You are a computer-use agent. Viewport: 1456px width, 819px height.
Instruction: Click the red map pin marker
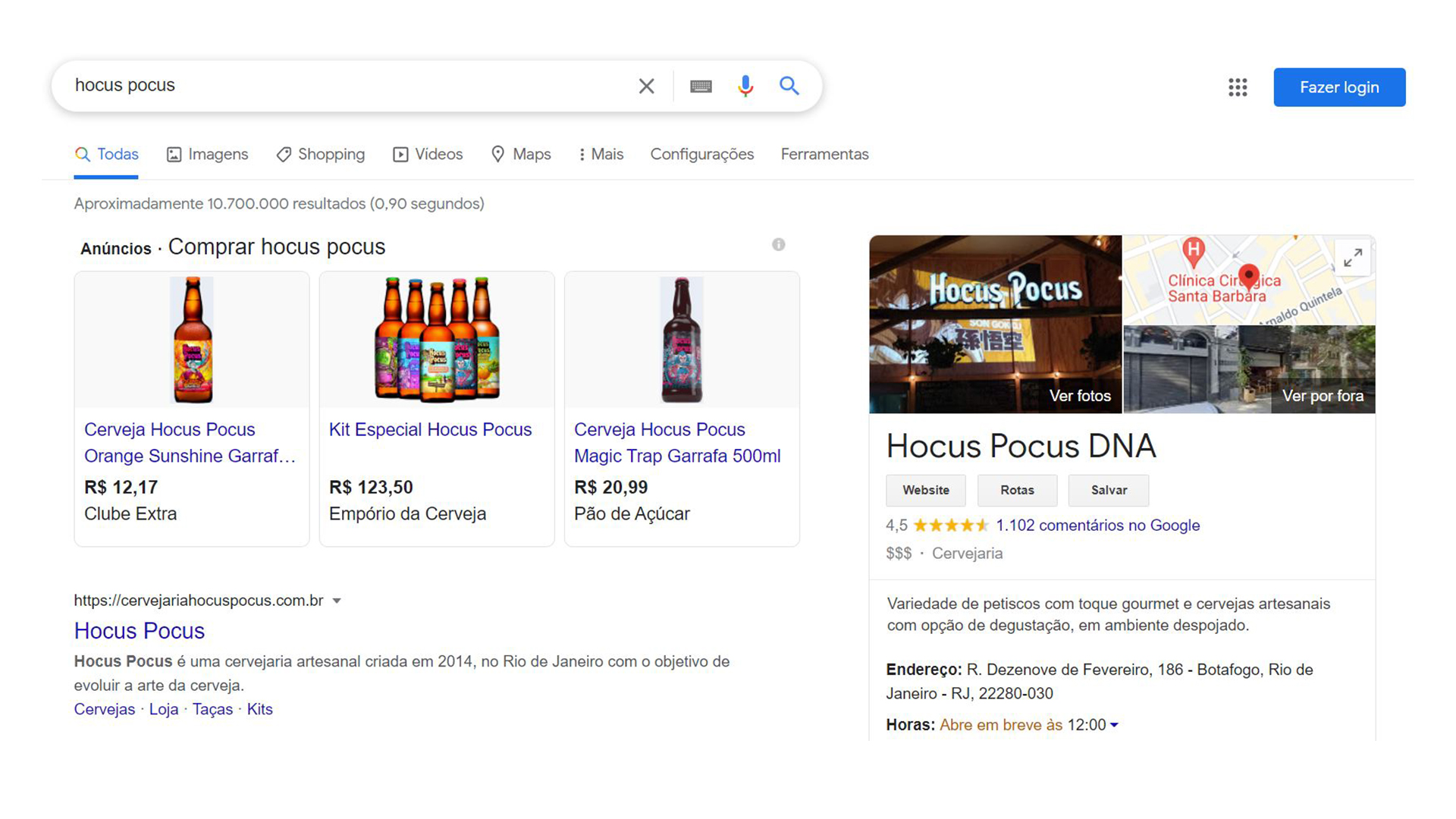click(x=1248, y=277)
